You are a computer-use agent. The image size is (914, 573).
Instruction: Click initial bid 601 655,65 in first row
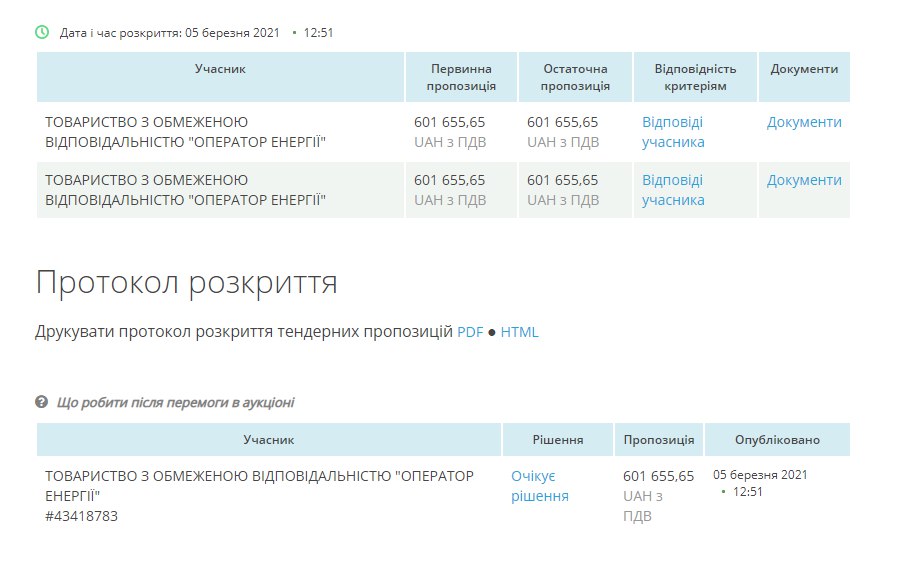(x=449, y=122)
